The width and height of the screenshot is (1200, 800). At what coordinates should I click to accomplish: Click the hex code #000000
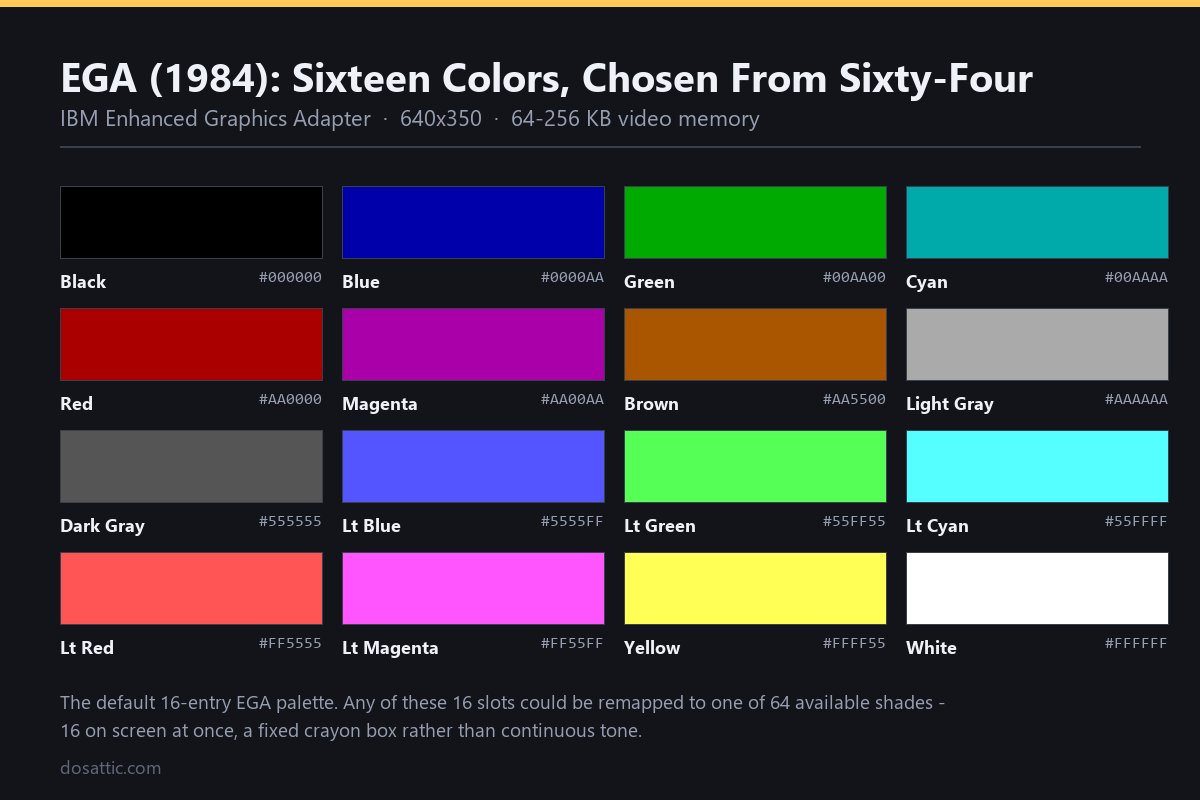click(290, 277)
